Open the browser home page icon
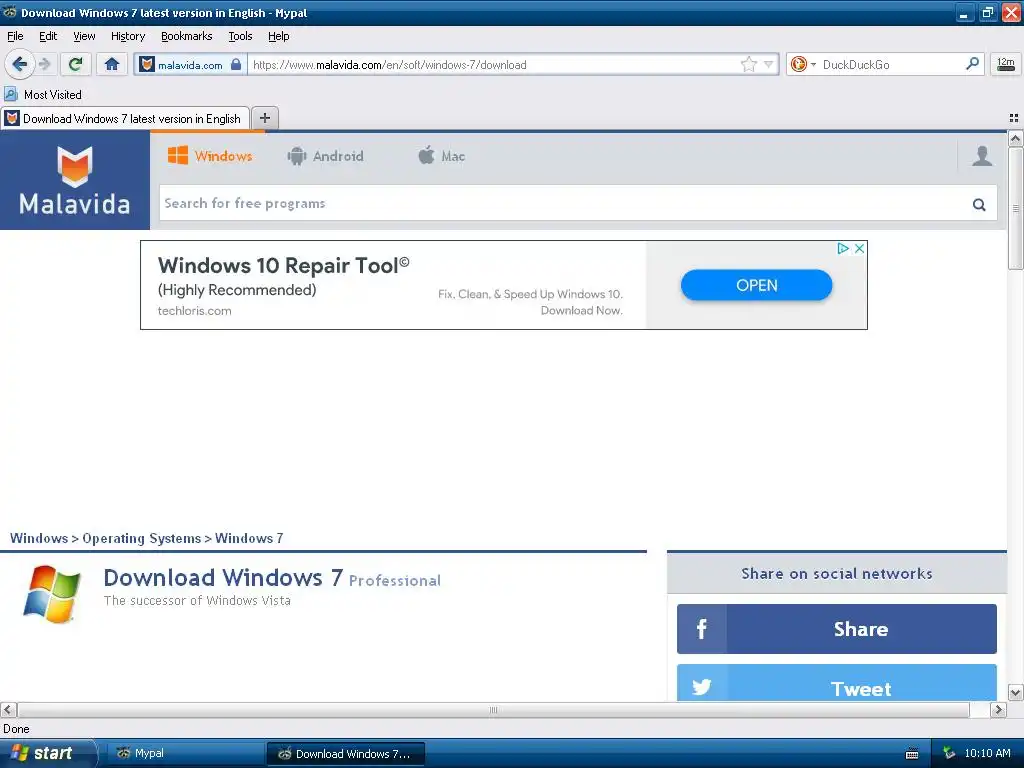The height and width of the screenshot is (768, 1024). [112, 64]
